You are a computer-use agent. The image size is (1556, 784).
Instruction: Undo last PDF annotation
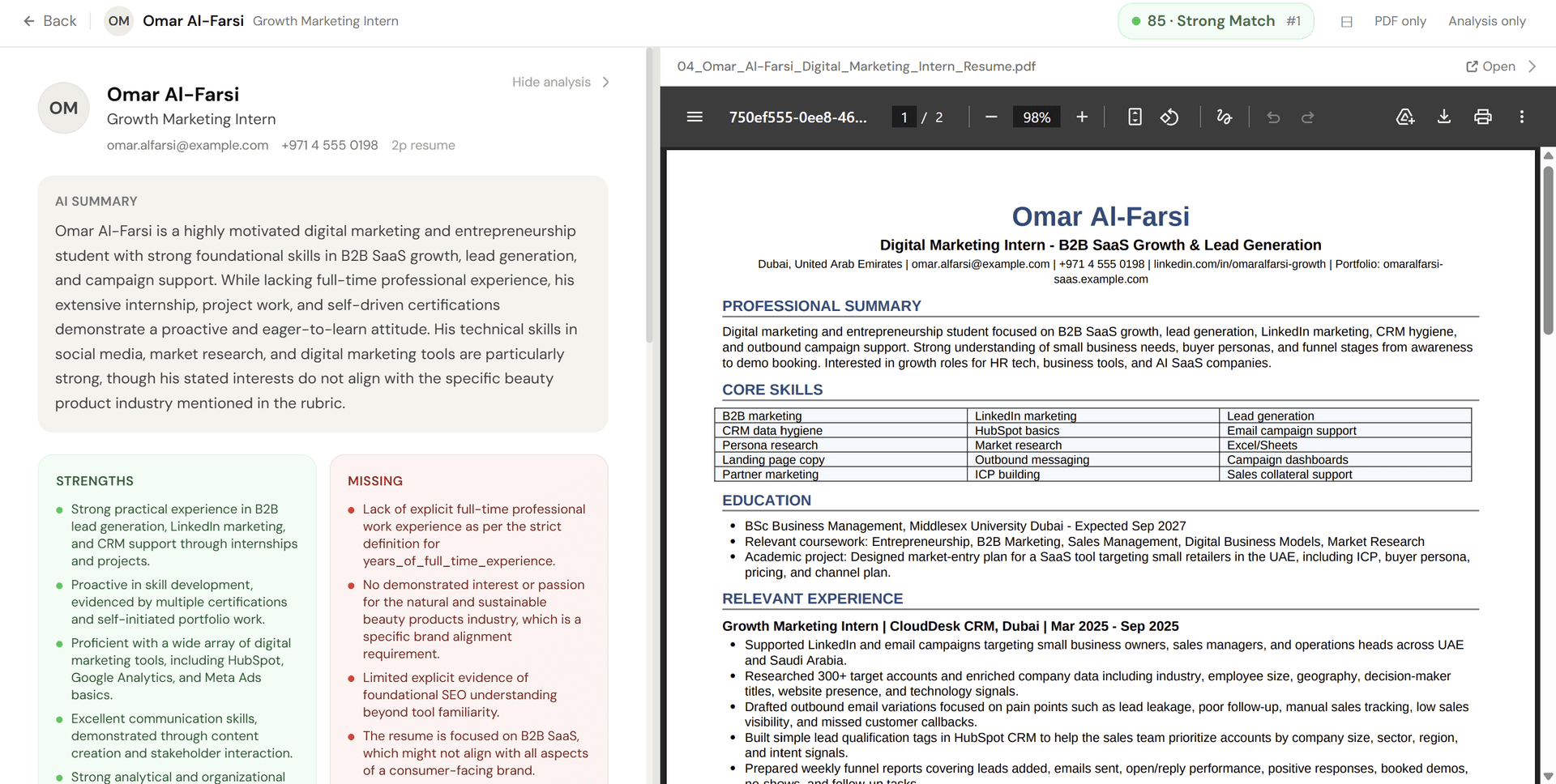1273,117
